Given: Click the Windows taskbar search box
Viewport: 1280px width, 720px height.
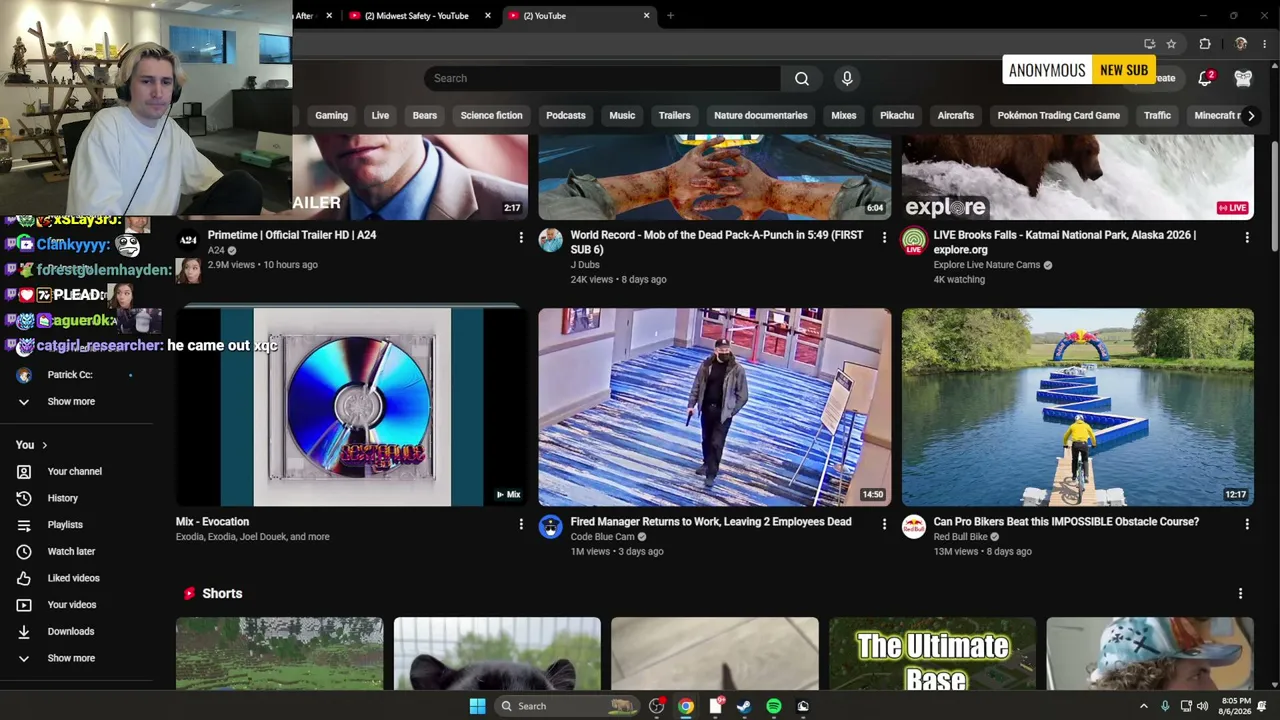Looking at the screenshot, I should [567, 706].
